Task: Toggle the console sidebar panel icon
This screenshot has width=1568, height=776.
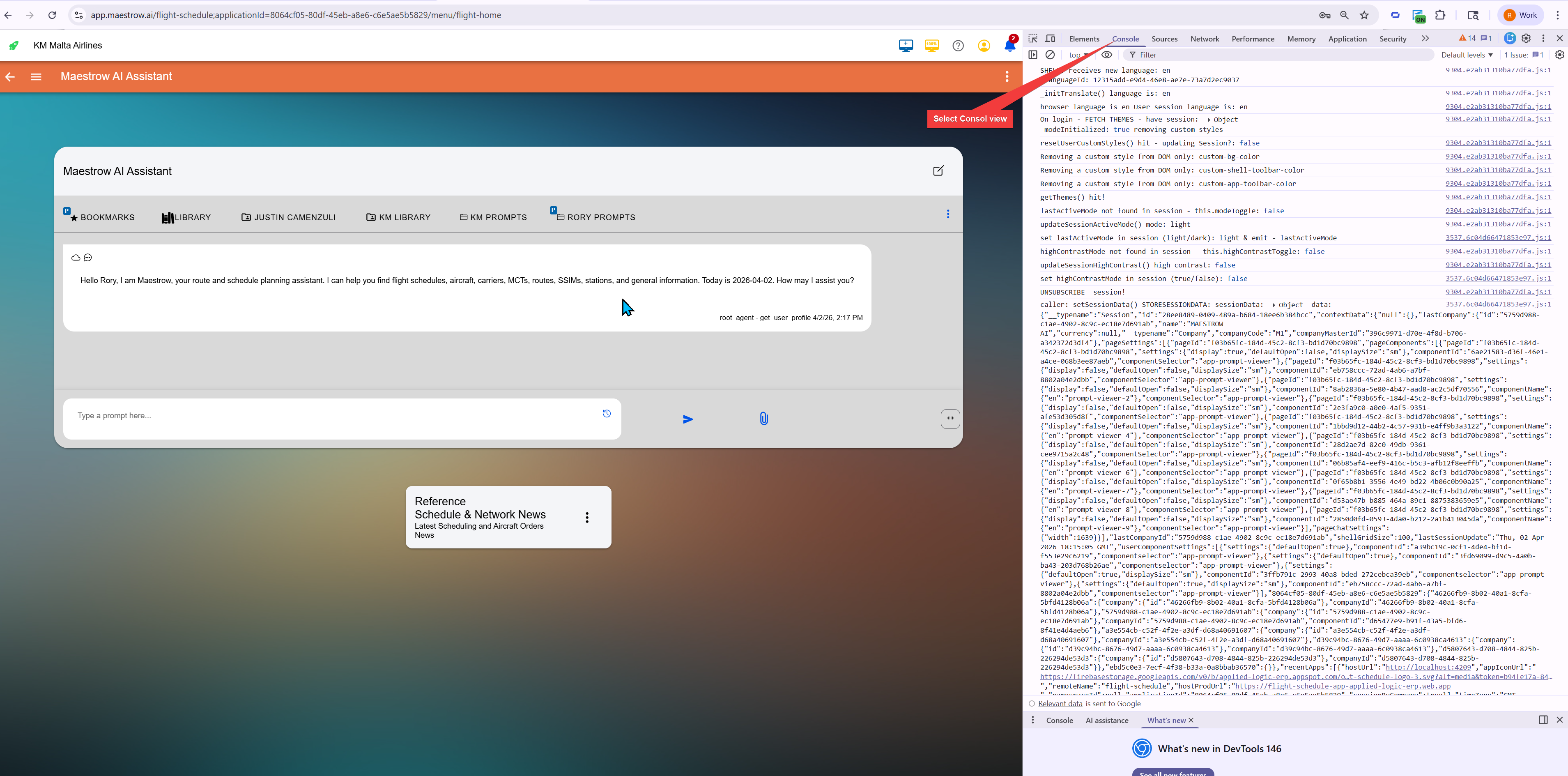Action: [1033, 55]
